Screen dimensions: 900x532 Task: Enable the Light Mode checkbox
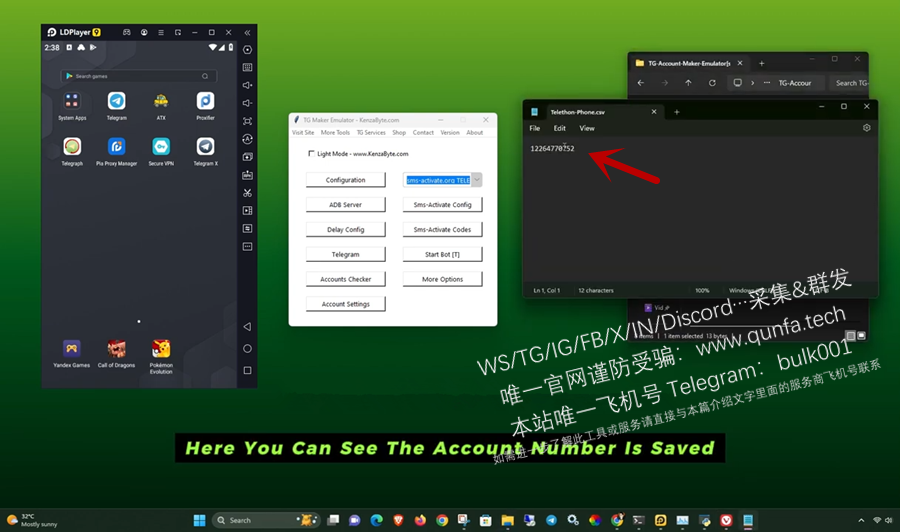(x=311, y=153)
